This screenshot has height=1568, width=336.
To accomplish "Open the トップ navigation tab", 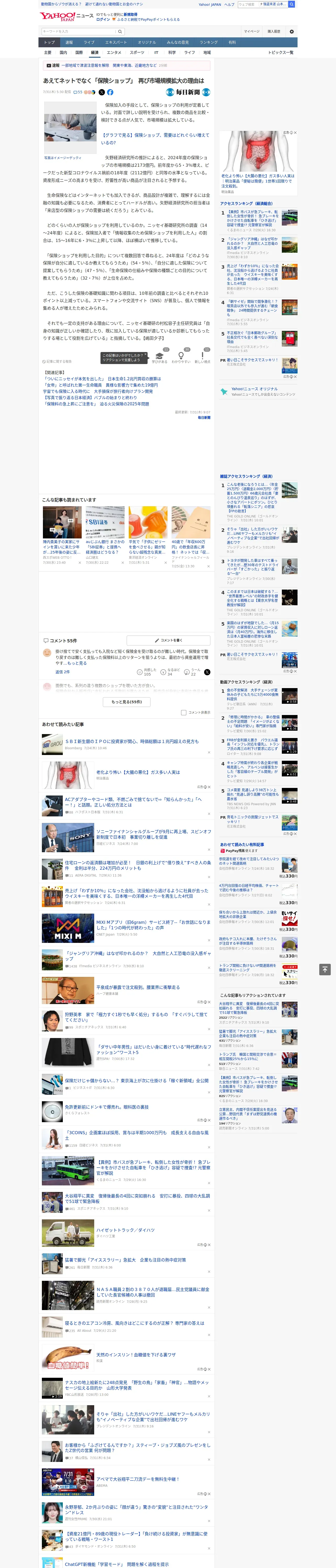I will tap(49, 43).
